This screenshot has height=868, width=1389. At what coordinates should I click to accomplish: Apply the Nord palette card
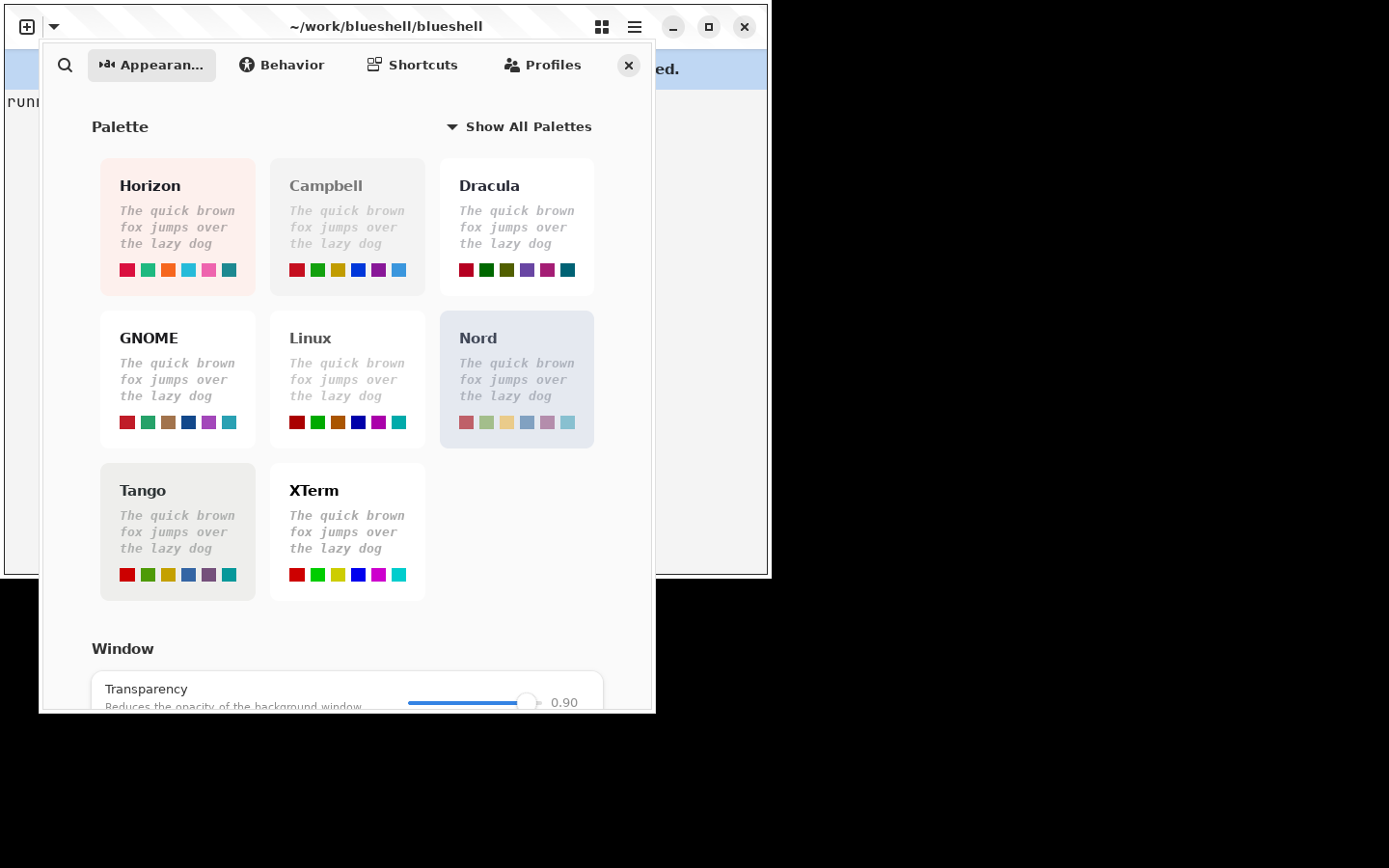point(517,380)
